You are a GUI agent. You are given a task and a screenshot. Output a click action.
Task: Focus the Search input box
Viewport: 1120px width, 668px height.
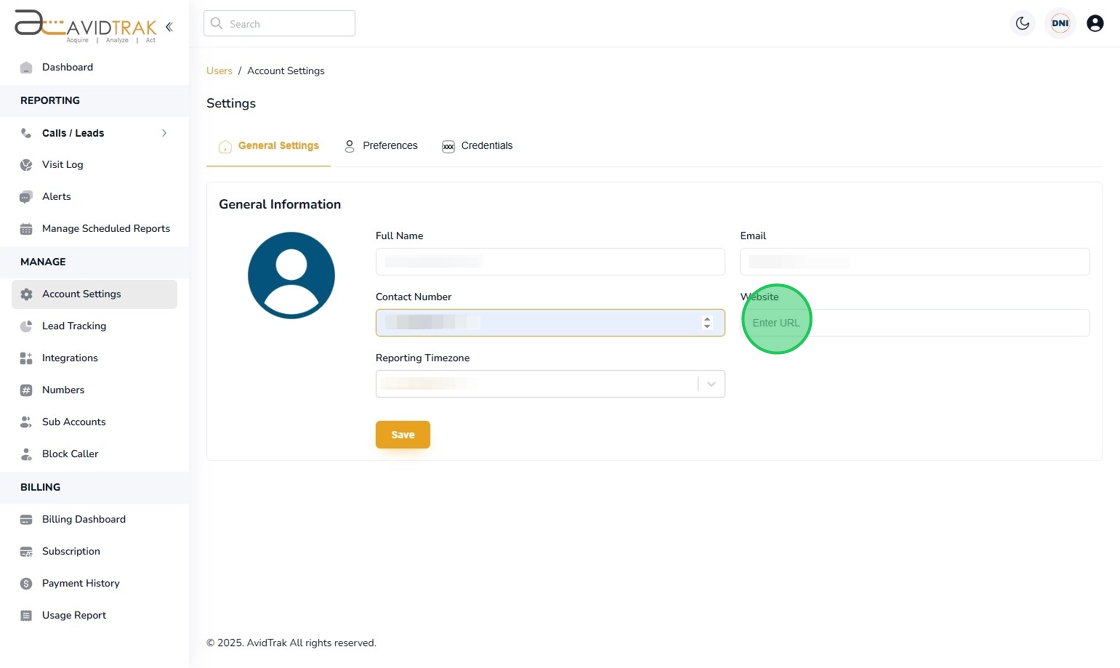coord(279,24)
